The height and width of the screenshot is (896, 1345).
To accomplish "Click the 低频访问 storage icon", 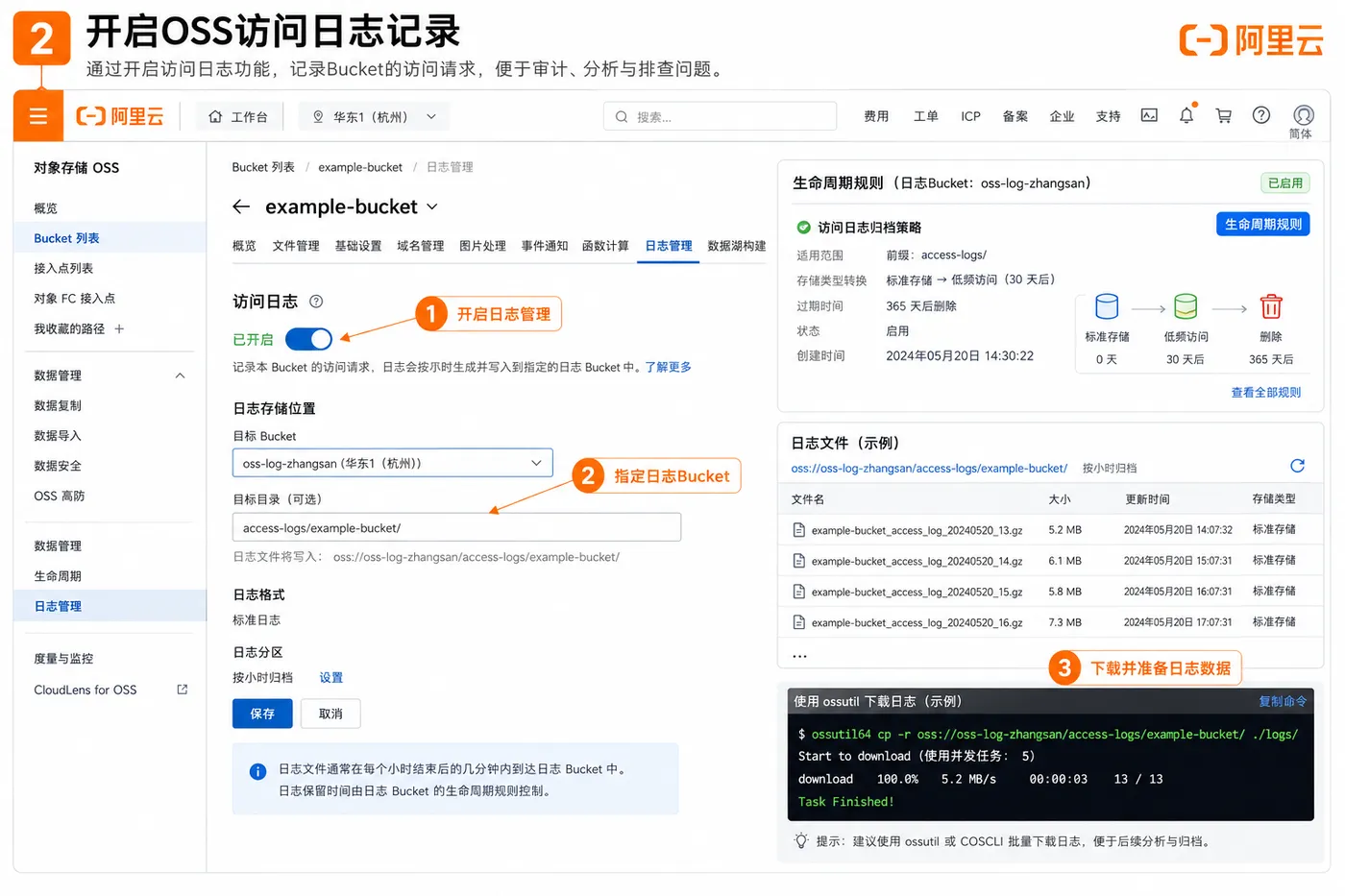I will point(1186,306).
